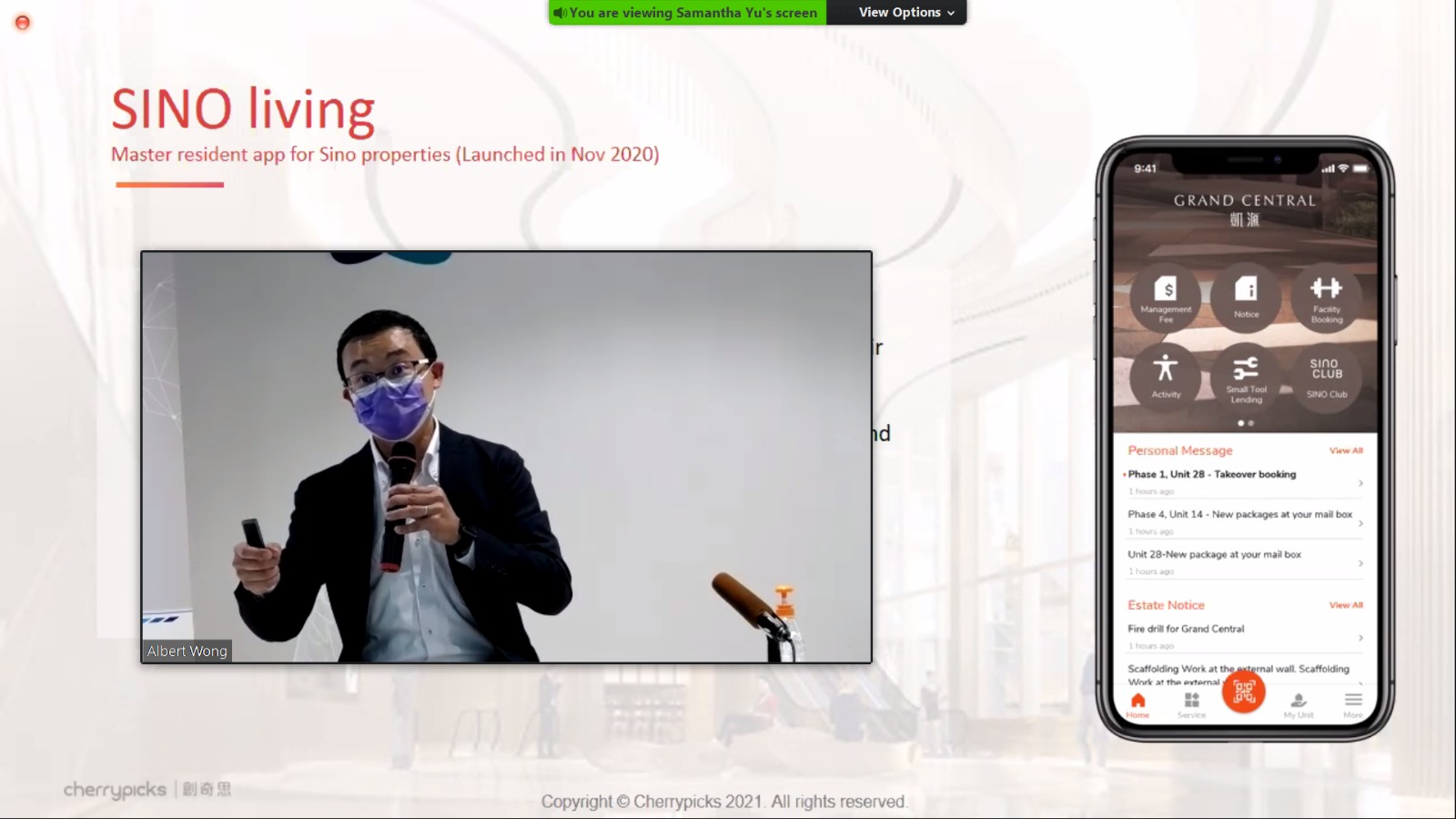1456x819 pixels.
Task: Click the page indicator dots in phone app
Action: (x=1246, y=423)
